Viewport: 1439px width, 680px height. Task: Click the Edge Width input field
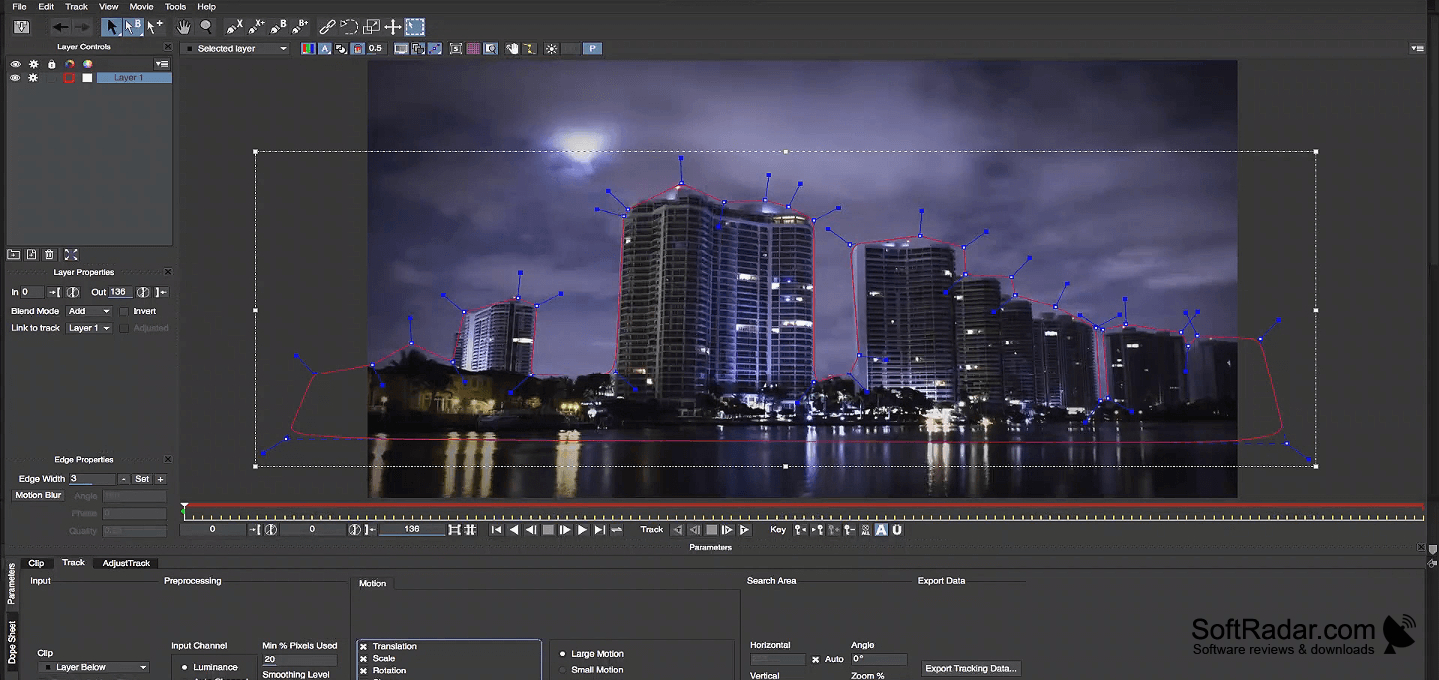93,479
